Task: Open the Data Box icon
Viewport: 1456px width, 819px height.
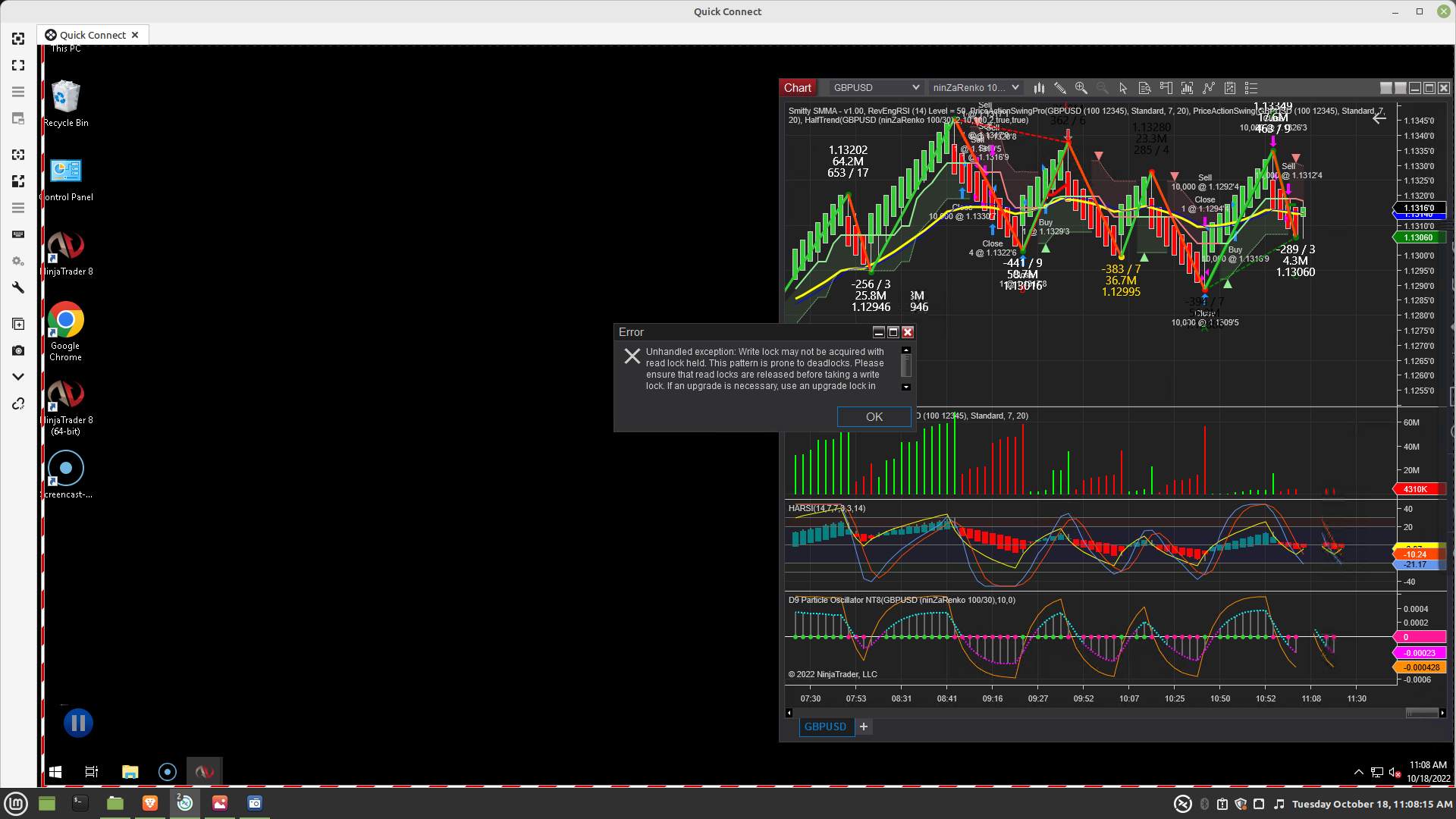Action: pyautogui.click(x=1144, y=88)
